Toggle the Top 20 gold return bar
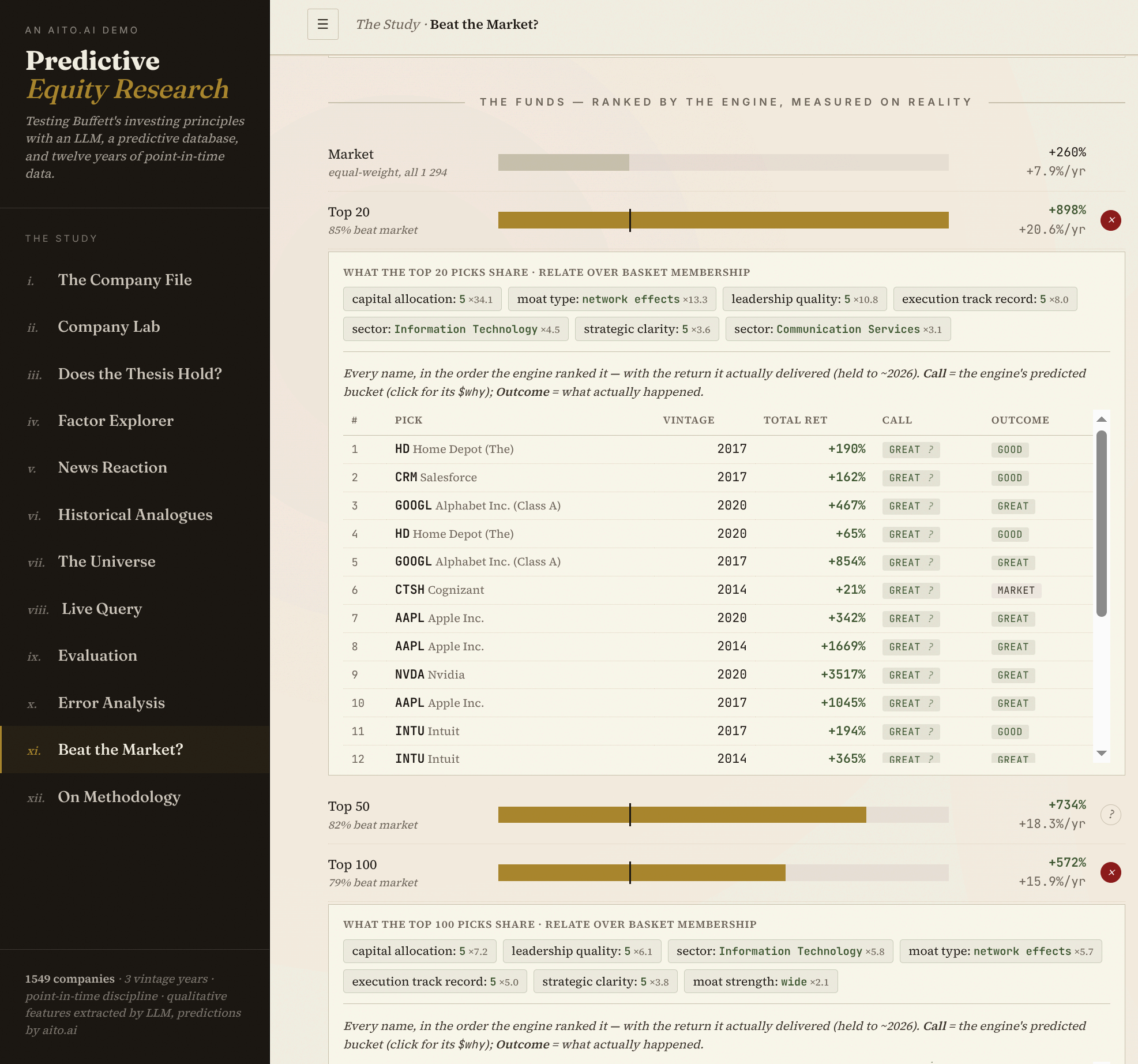The image size is (1138, 1064). click(x=723, y=220)
